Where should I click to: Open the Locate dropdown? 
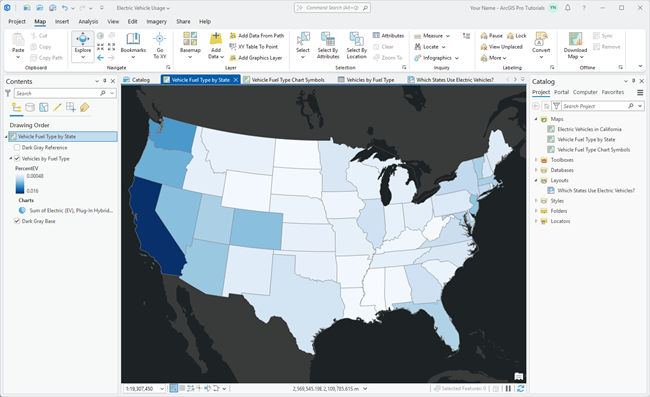[x=444, y=47]
